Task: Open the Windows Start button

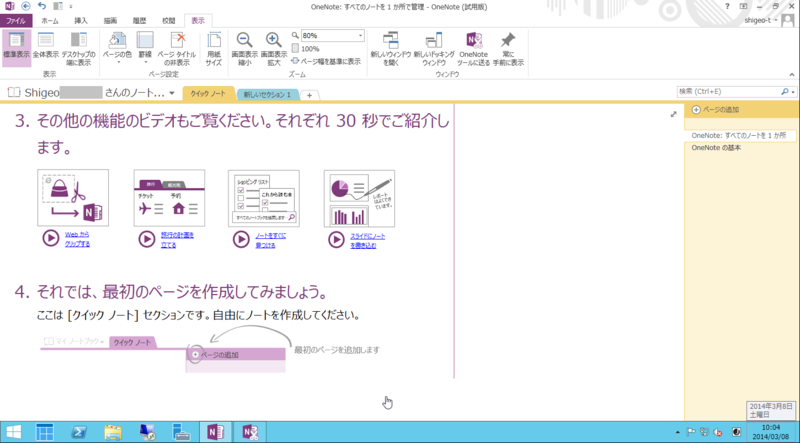Action: (13, 433)
